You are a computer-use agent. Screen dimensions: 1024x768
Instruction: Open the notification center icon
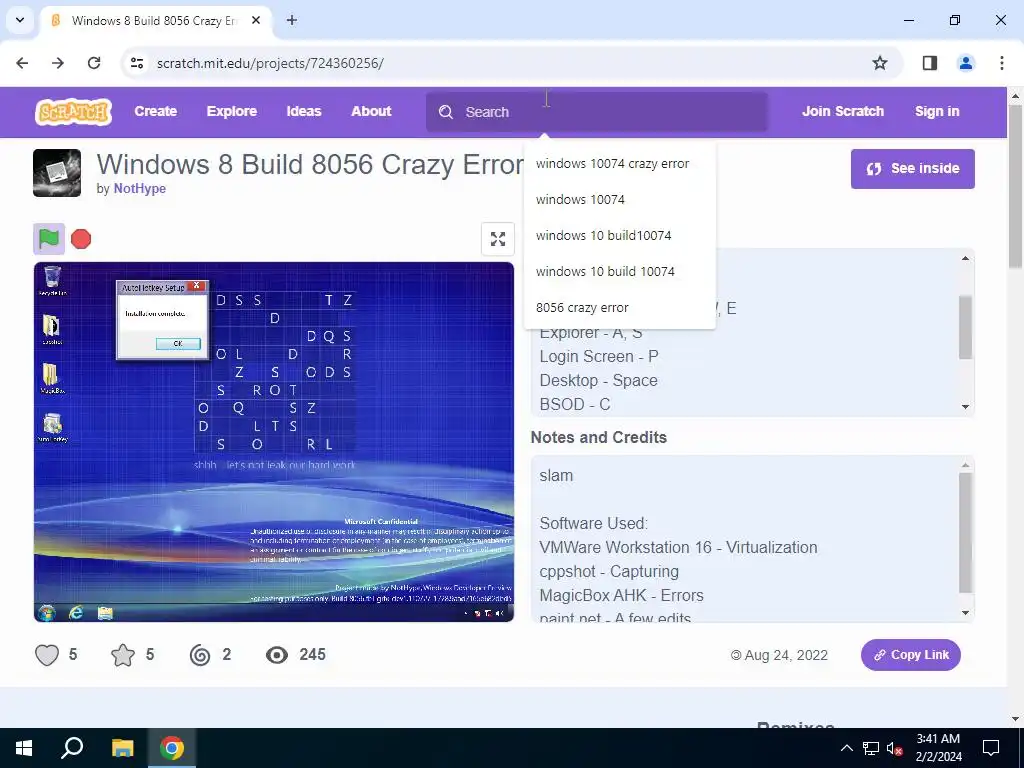coord(991,748)
